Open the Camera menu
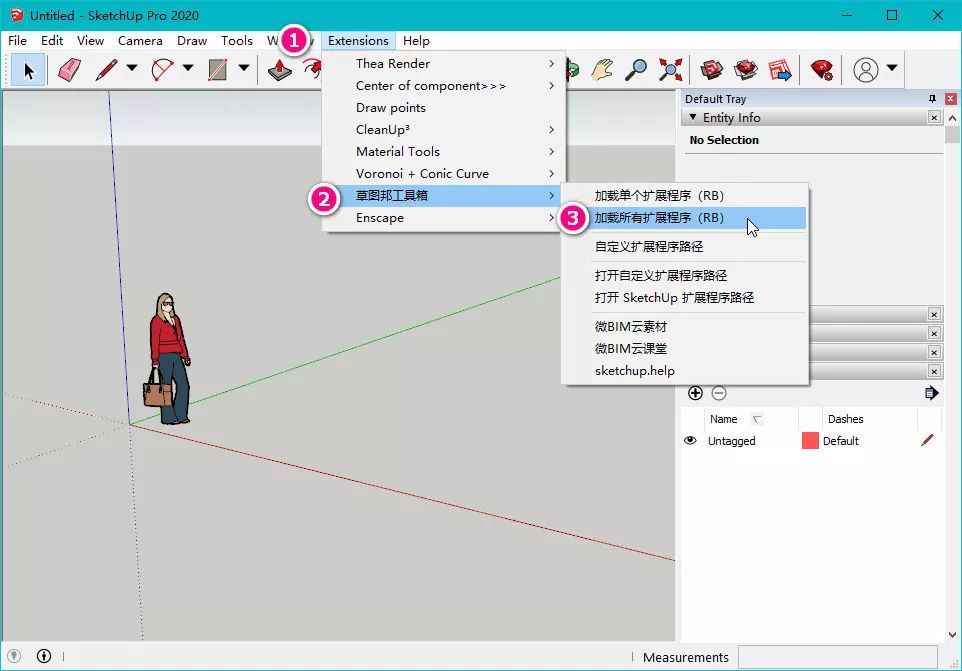Image resolution: width=962 pixels, height=671 pixels. click(140, 40)
